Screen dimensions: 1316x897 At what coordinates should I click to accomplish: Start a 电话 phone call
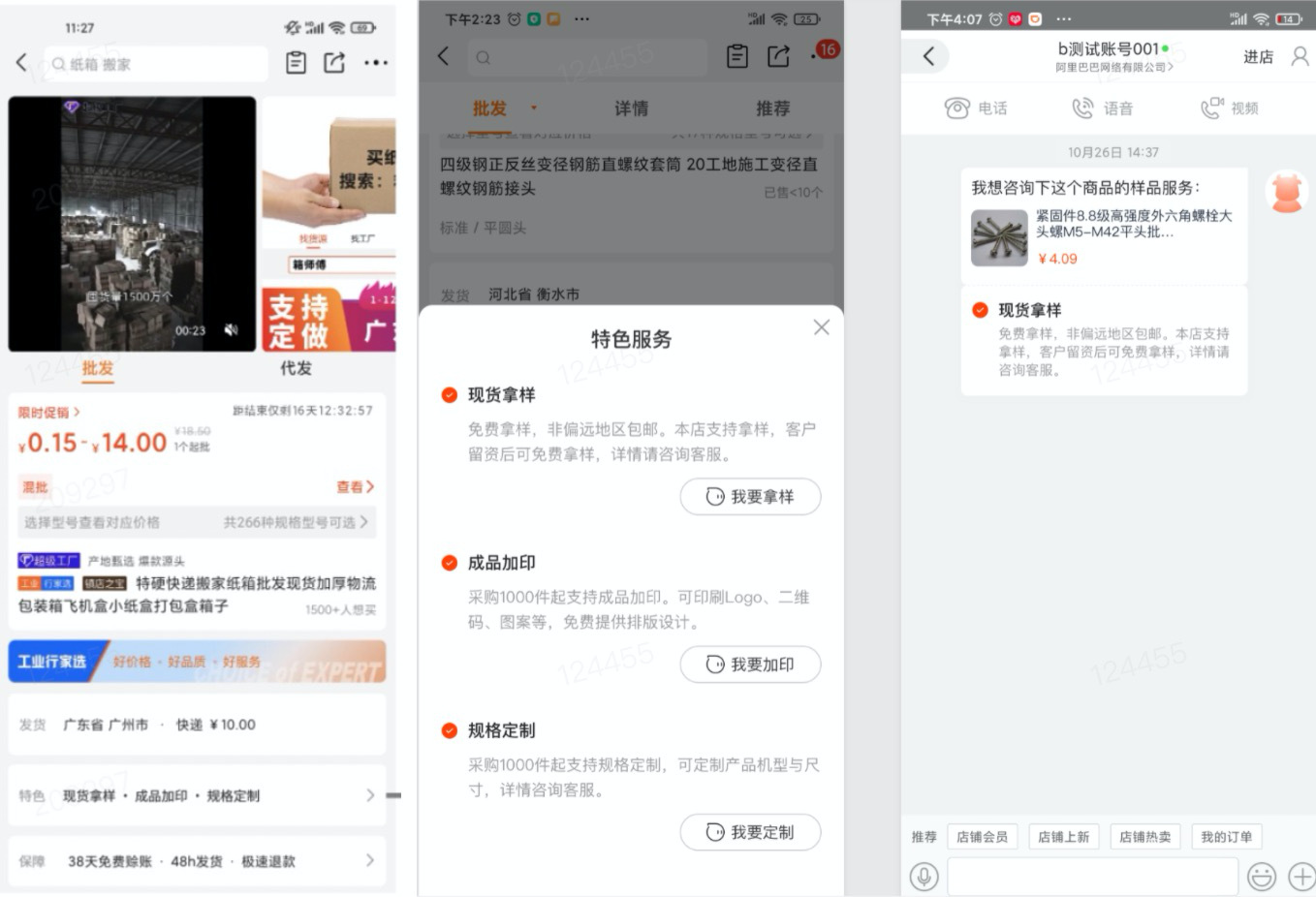(x=976, y=108)
